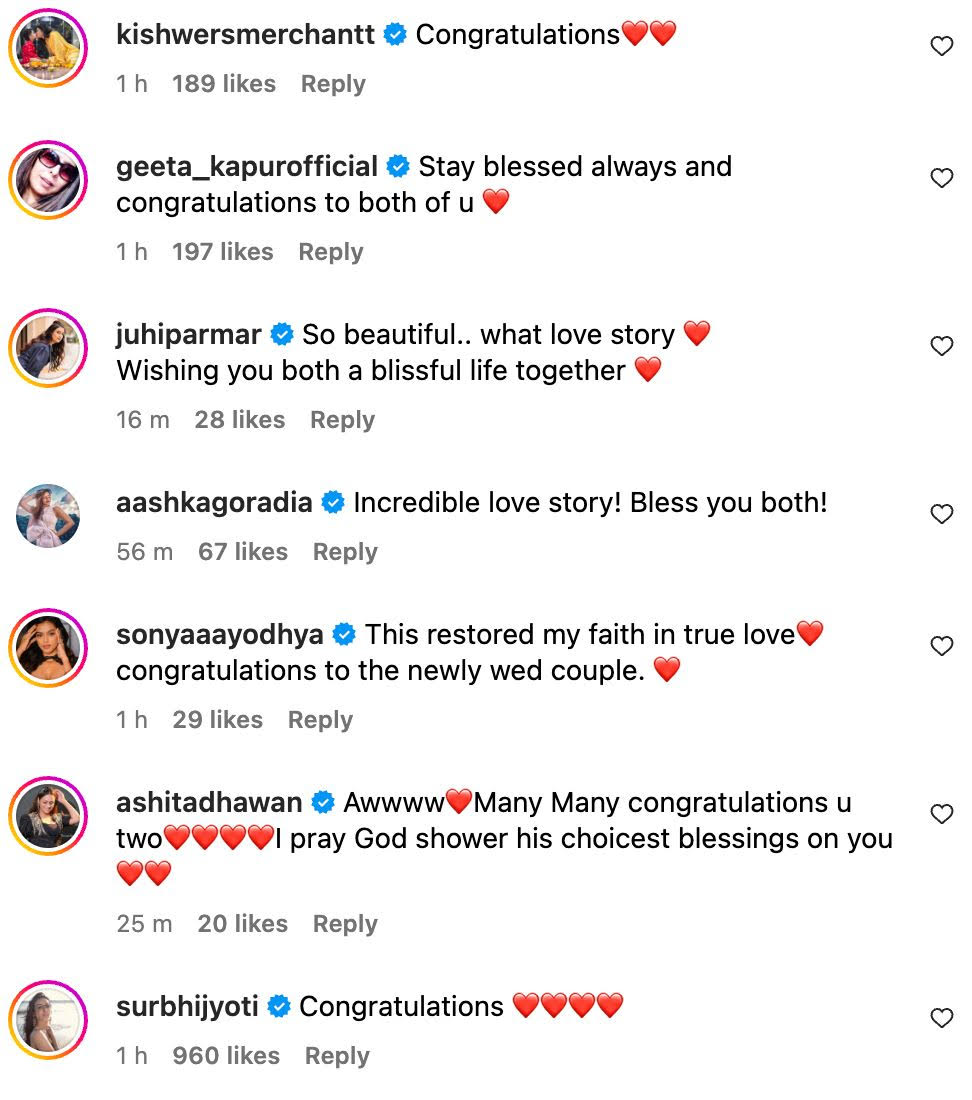Image resolution: width=972 pixels, height=1100 pixels.
Task: Like sonyaaayodhya's comment heart icon
Action: [x=941, y=646]
